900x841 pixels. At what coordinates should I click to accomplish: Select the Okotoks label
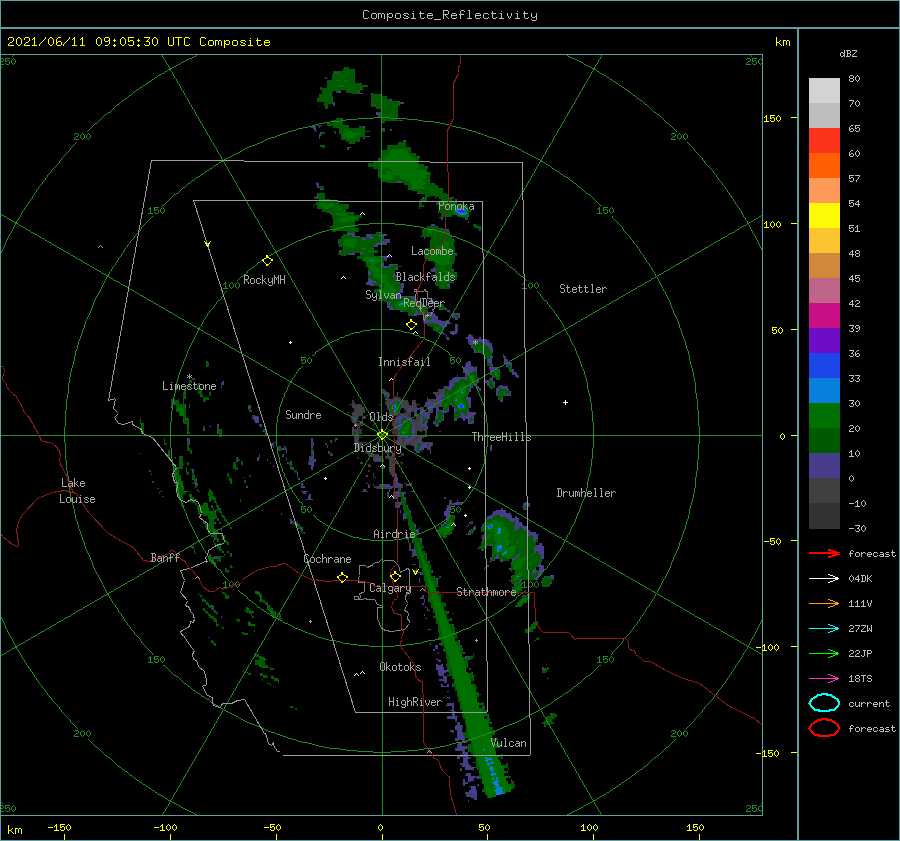coord(400,667)
